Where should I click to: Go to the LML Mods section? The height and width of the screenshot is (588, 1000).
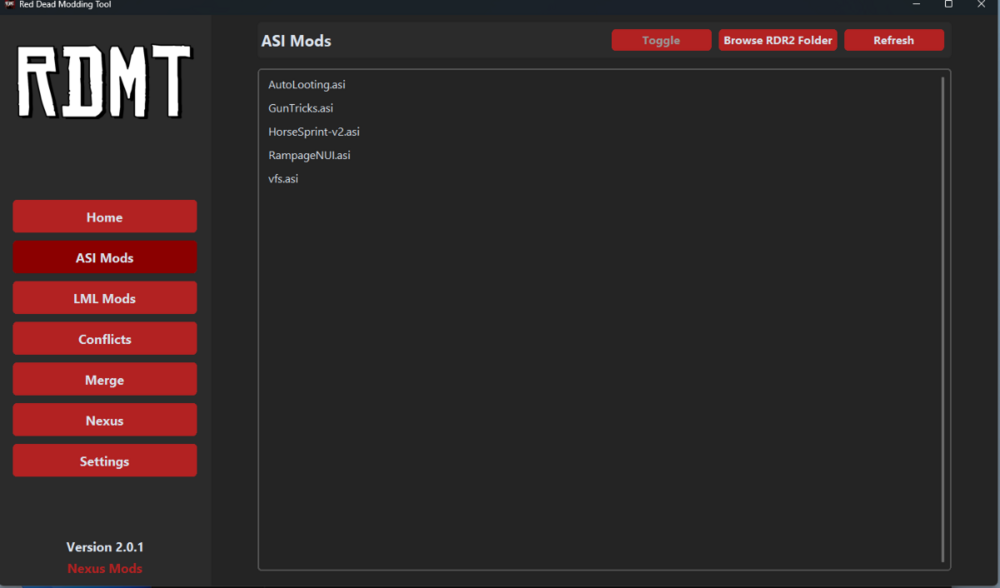pyautogui.click(x=105, y=298)
